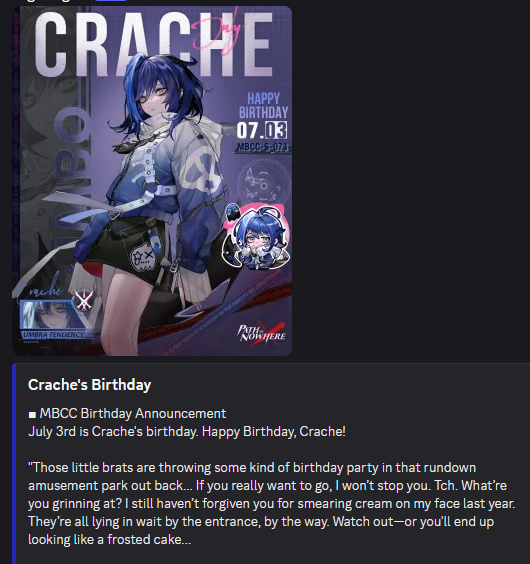The image size is (530, 564).
Task: Click the pink July script lettering
Action: click(217, 32)
